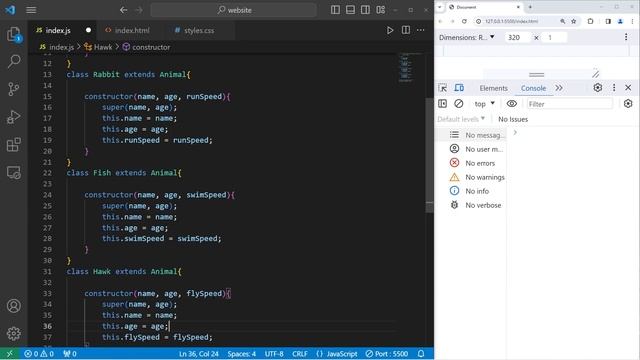Image resolution: width=640 pixels, height=360 pixels.
Task: Change encoding via UTF-8 status
Action: [x=274, y=354]
